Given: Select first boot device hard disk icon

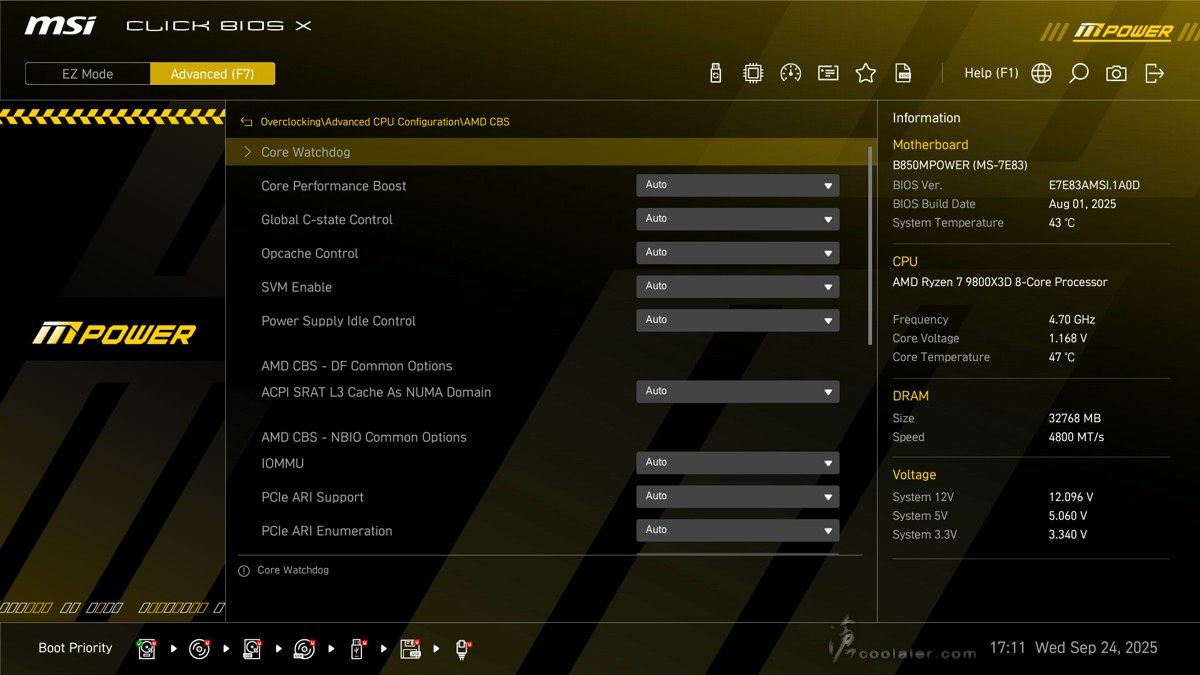Looking at the screenshot, I should [x=147, y=649].
